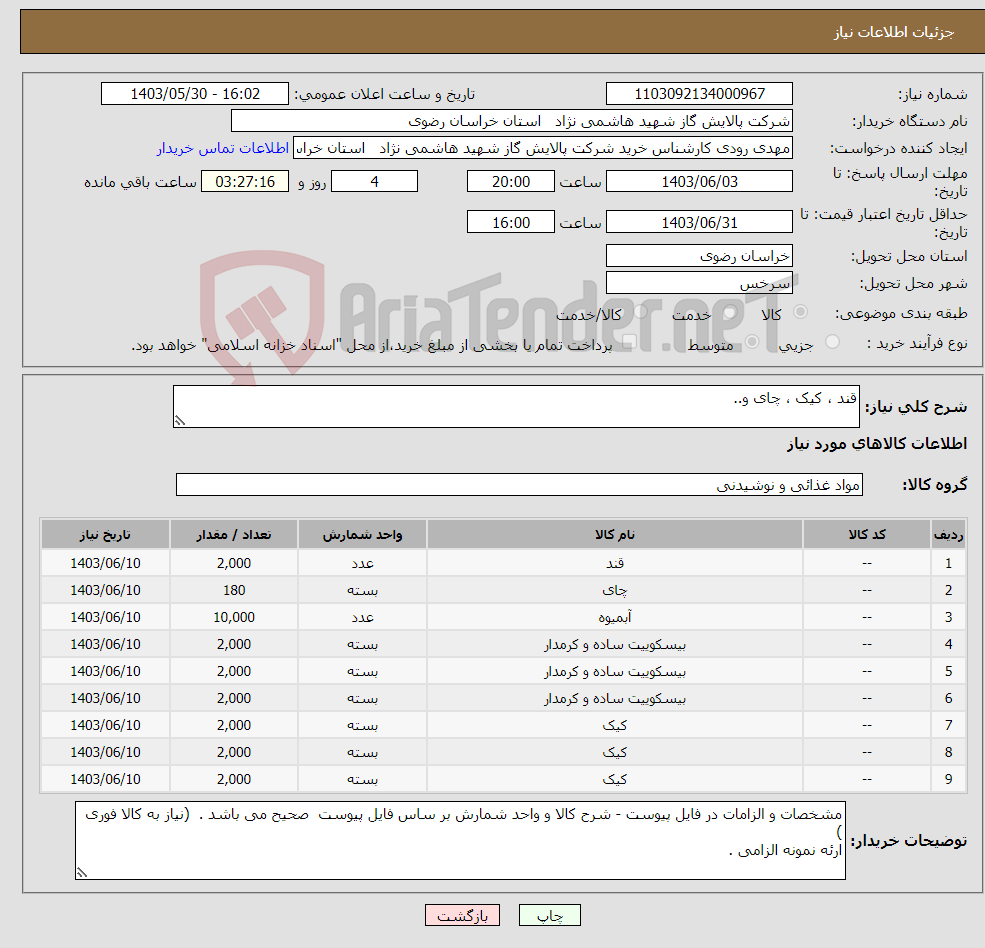Click the quantity 180 cell
Viewport: 985px width, 948px height.
click(x=234, y=590)
